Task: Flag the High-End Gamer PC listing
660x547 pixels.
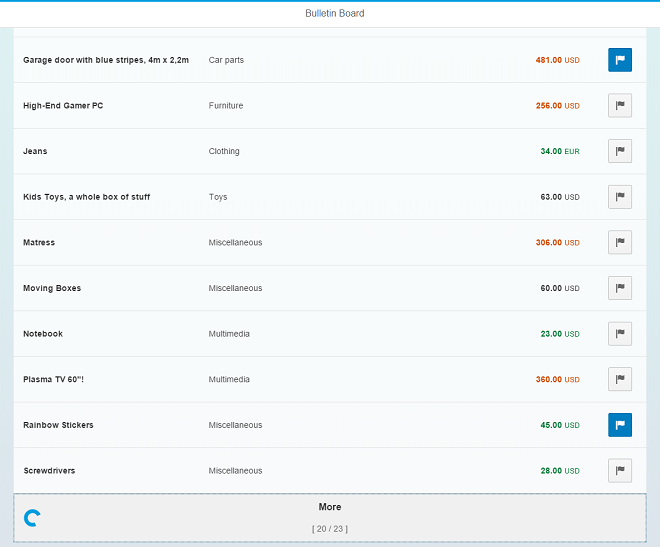Action: pyautogui.click(x=620, y=106)
